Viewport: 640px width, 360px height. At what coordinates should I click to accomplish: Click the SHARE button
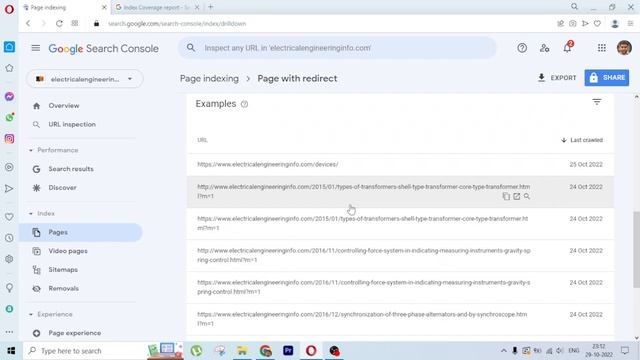click(x=607, y=78)
